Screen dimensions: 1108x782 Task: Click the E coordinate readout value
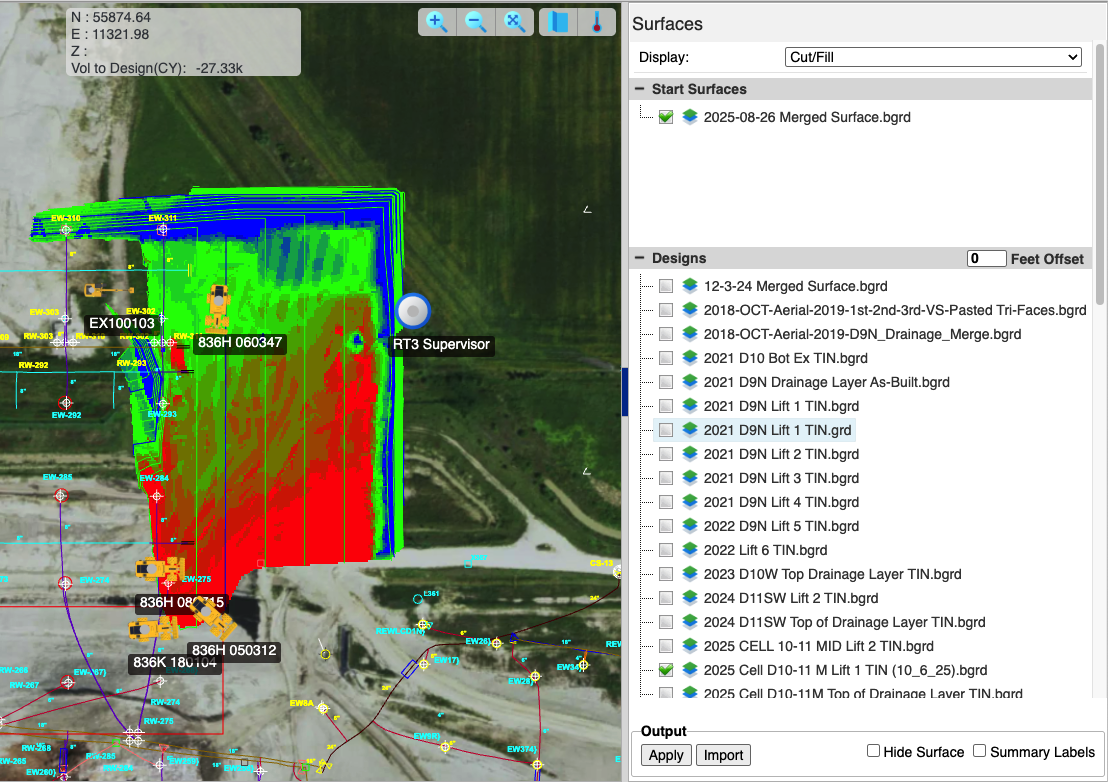pos(121,34)
